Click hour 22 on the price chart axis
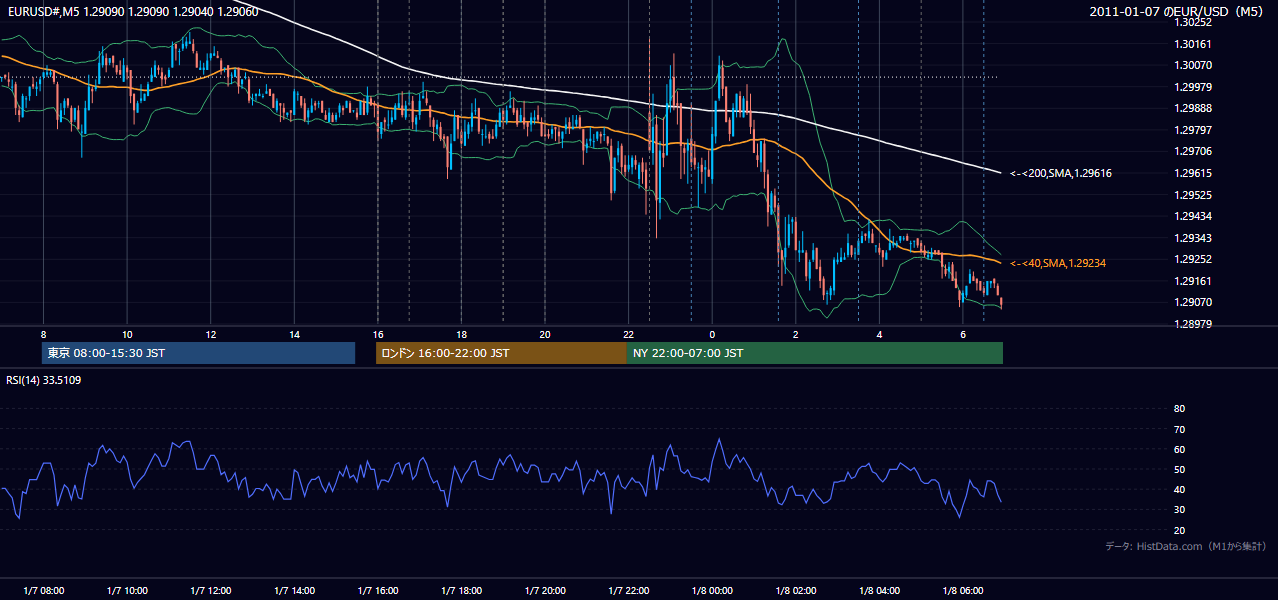Viewport: 1278px width, 600px height. point(628,333)
